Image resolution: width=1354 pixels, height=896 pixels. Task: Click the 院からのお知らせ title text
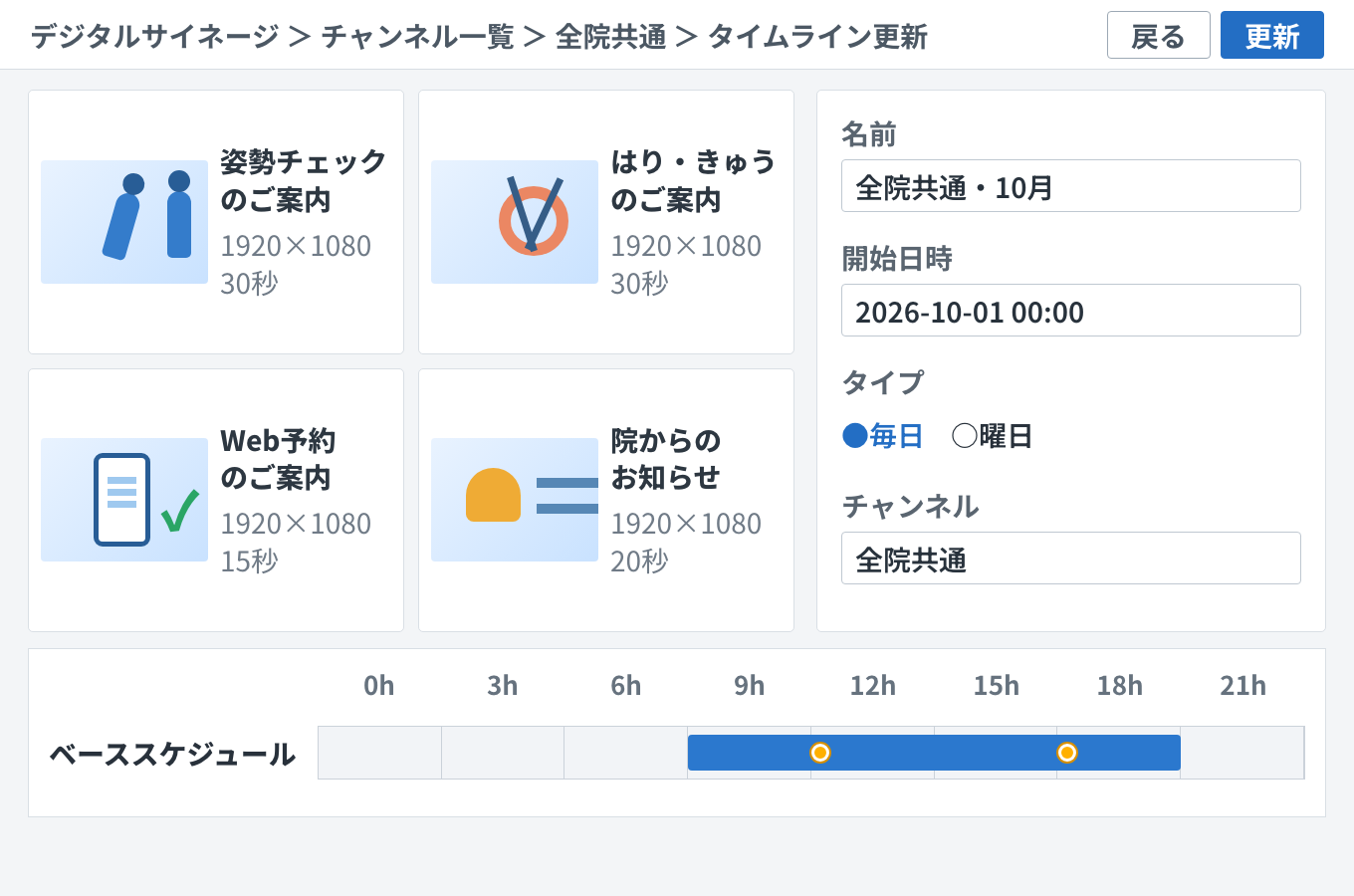[665, 459]
